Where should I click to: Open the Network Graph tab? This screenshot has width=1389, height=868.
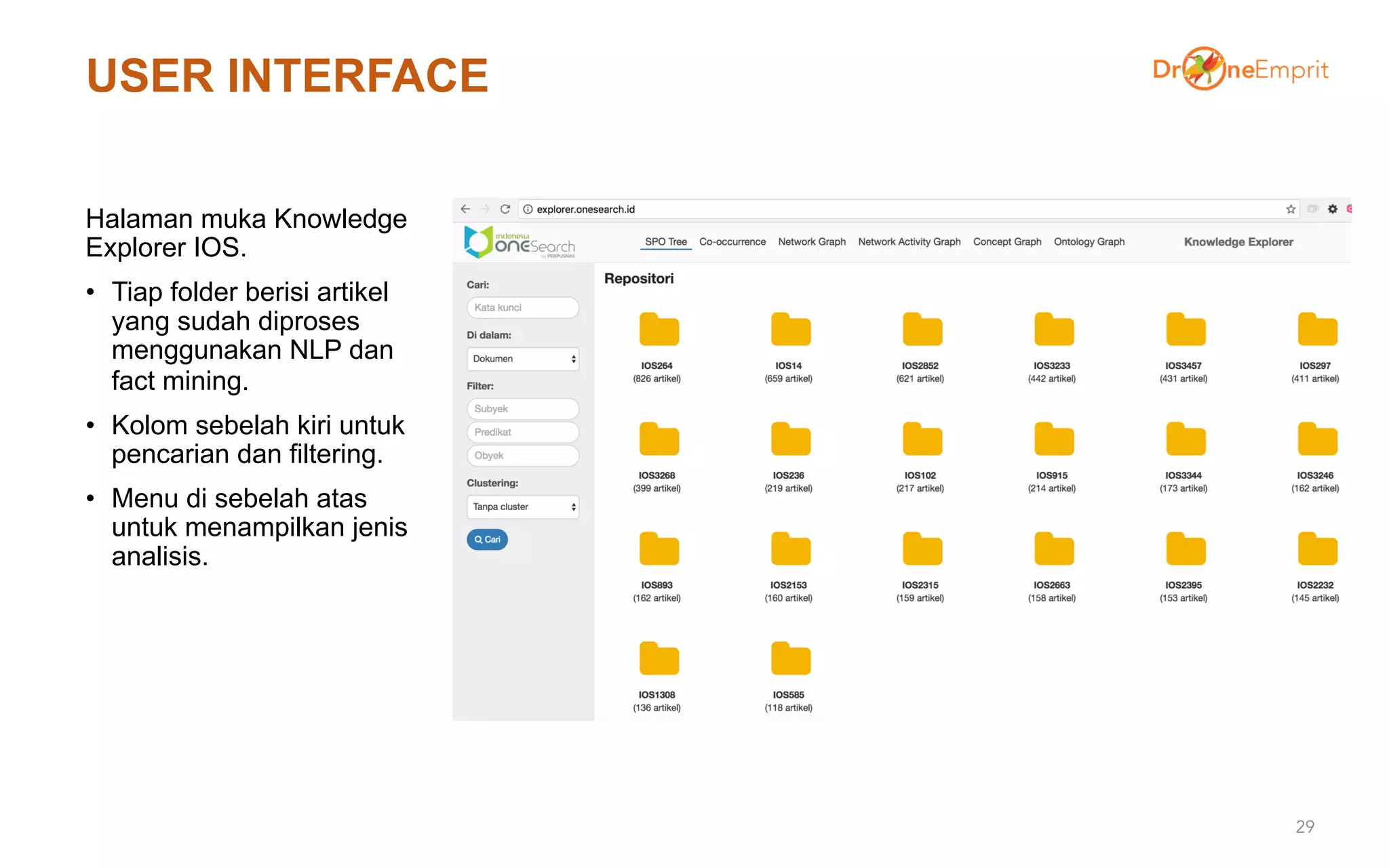pyautogui.click(x=811, y=241)
